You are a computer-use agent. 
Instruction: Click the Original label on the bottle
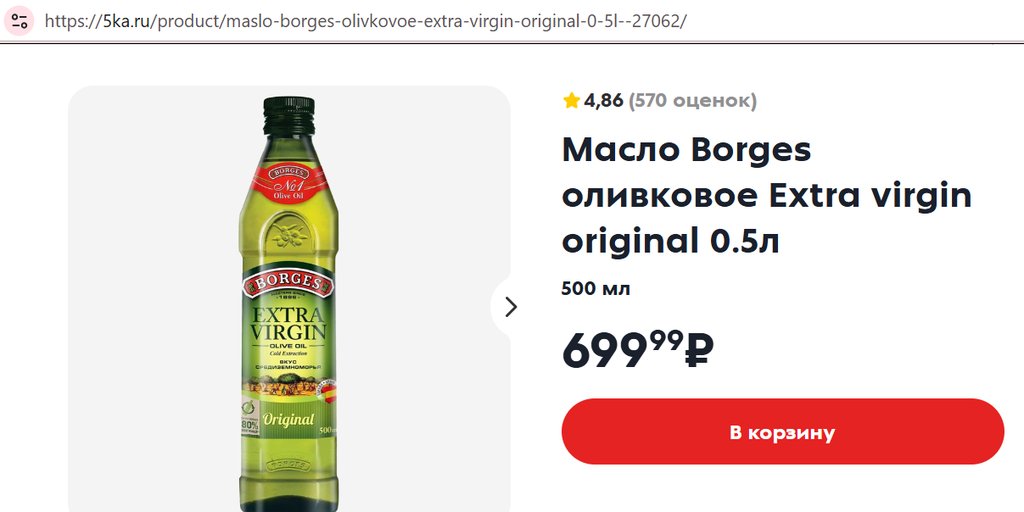click(x=288, y=419)
